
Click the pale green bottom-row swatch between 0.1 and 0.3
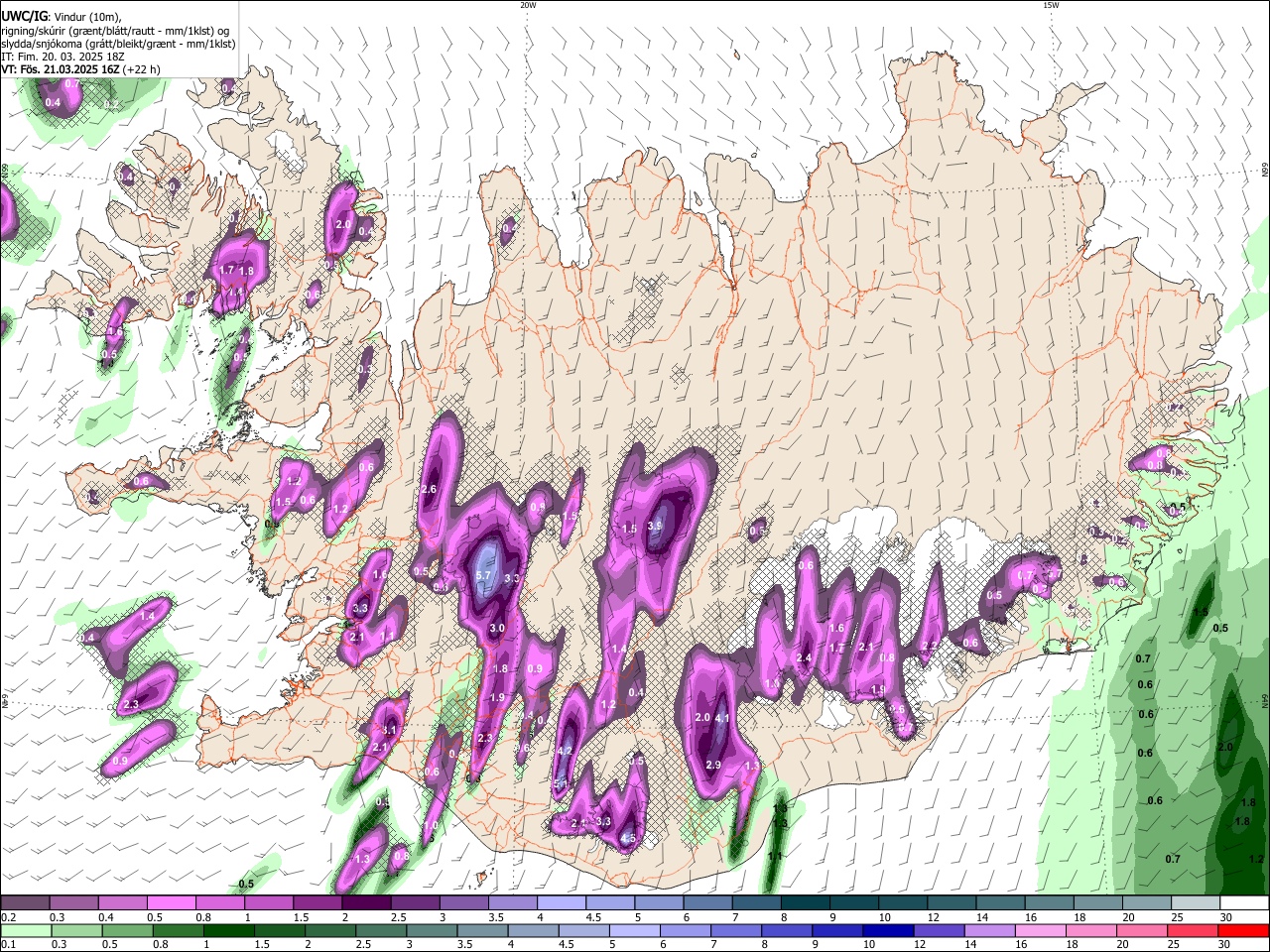[25, 930]
